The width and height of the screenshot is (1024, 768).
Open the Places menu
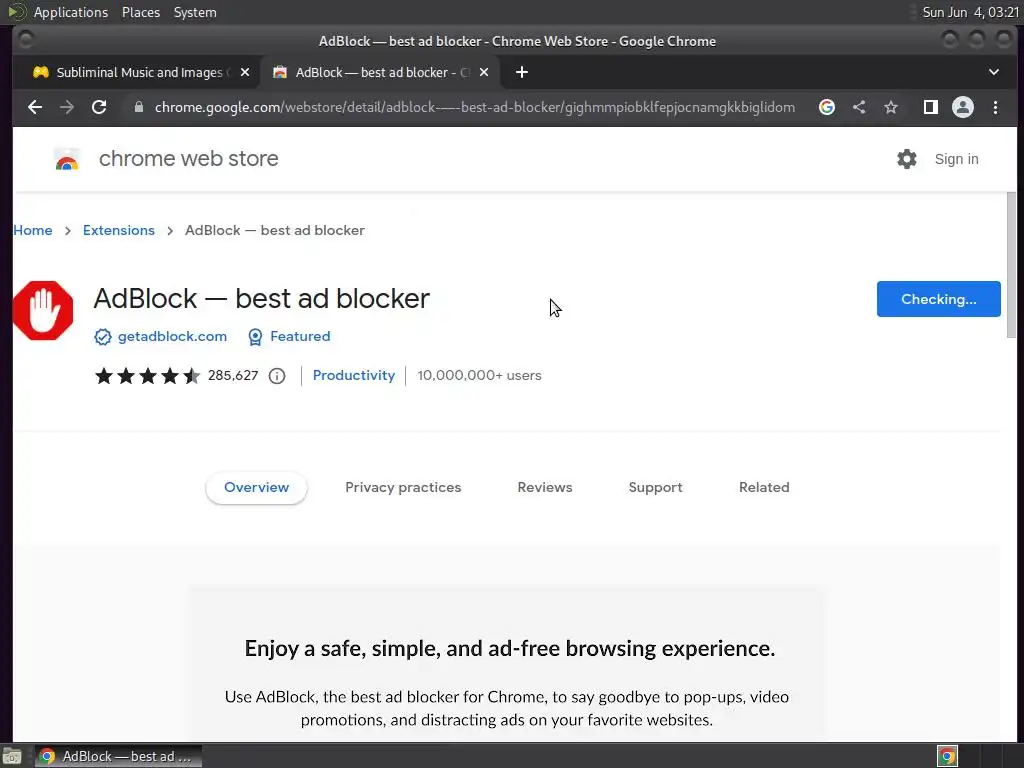pos(141,12)
